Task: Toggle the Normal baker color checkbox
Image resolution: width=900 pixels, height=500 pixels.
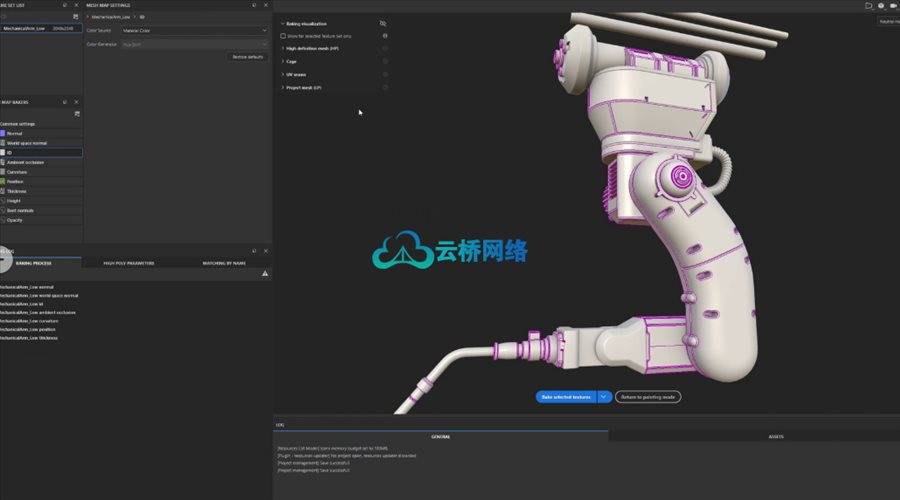Action: (3, 133)
